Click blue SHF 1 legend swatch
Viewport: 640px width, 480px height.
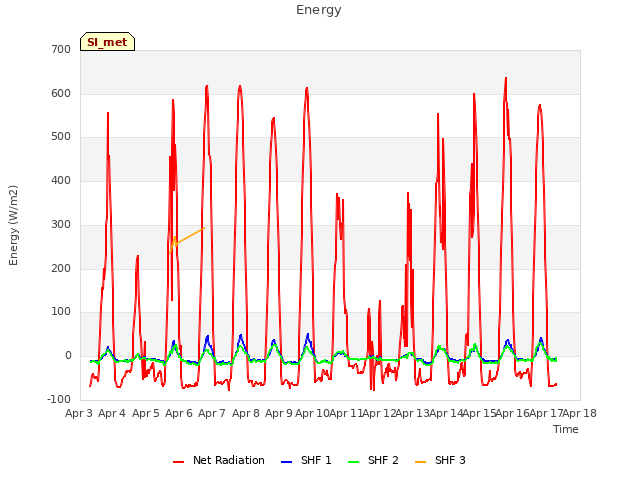pos(287,462)
